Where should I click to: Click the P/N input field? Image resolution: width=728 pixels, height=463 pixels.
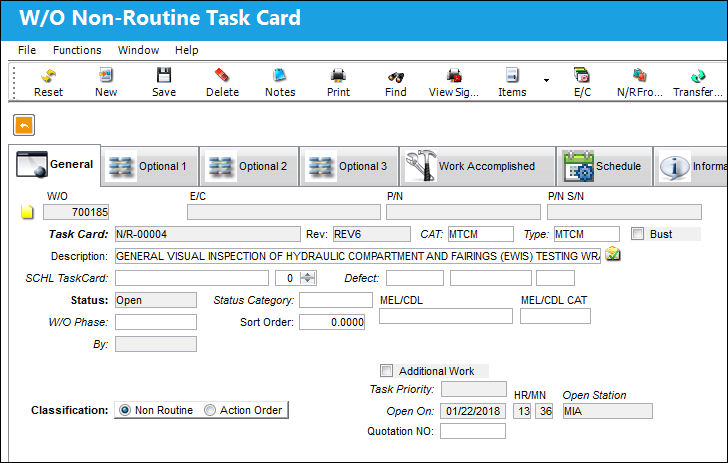tap(463, 212)
